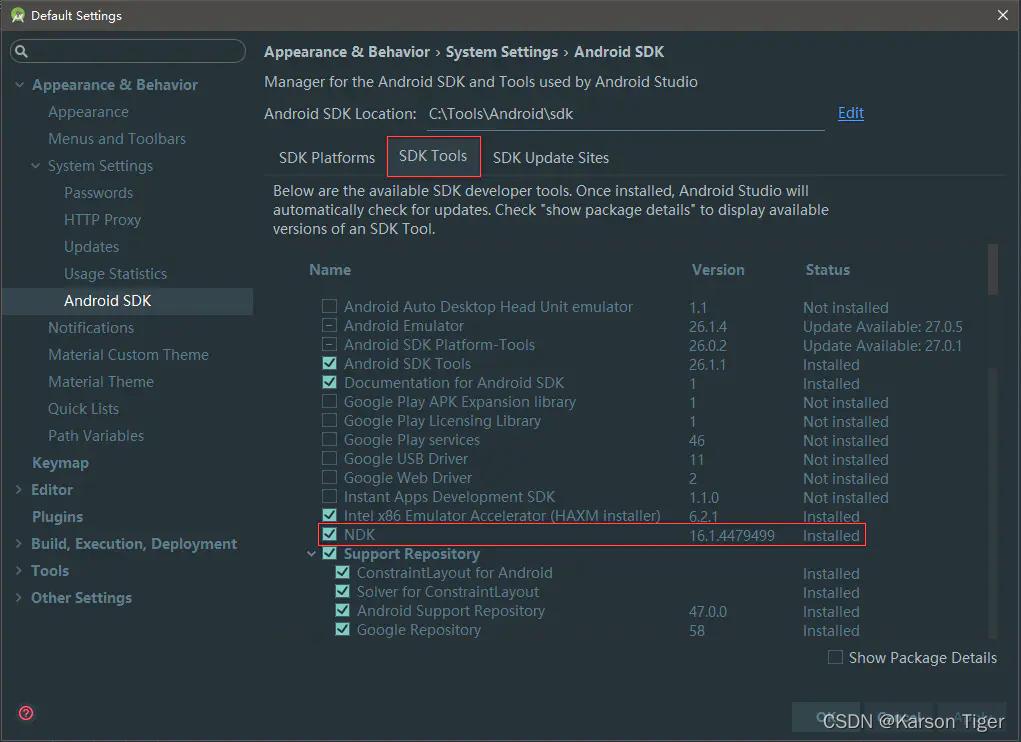
Task: Select Passwords settings item
Action: pyautogui.click(x=98, y=193)
